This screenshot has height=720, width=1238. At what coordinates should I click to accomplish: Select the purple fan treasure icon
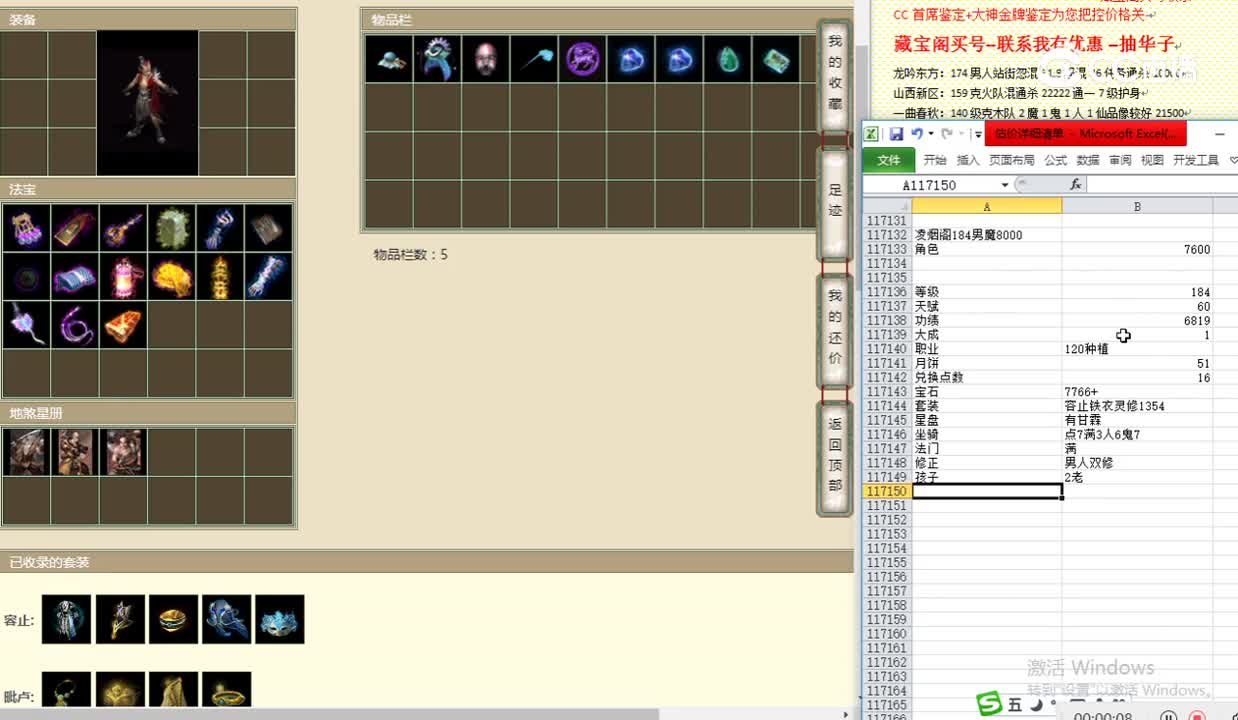pos(27,325)
